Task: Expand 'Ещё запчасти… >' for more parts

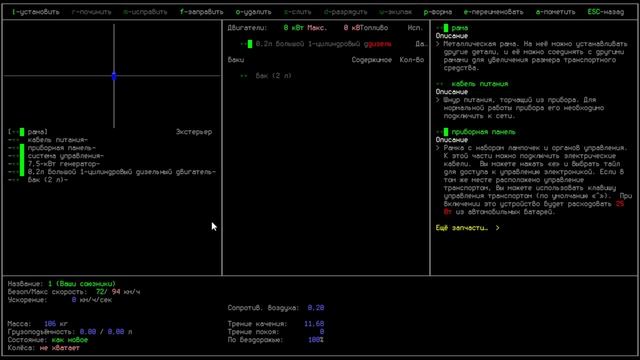Action: tap(468, 228)
